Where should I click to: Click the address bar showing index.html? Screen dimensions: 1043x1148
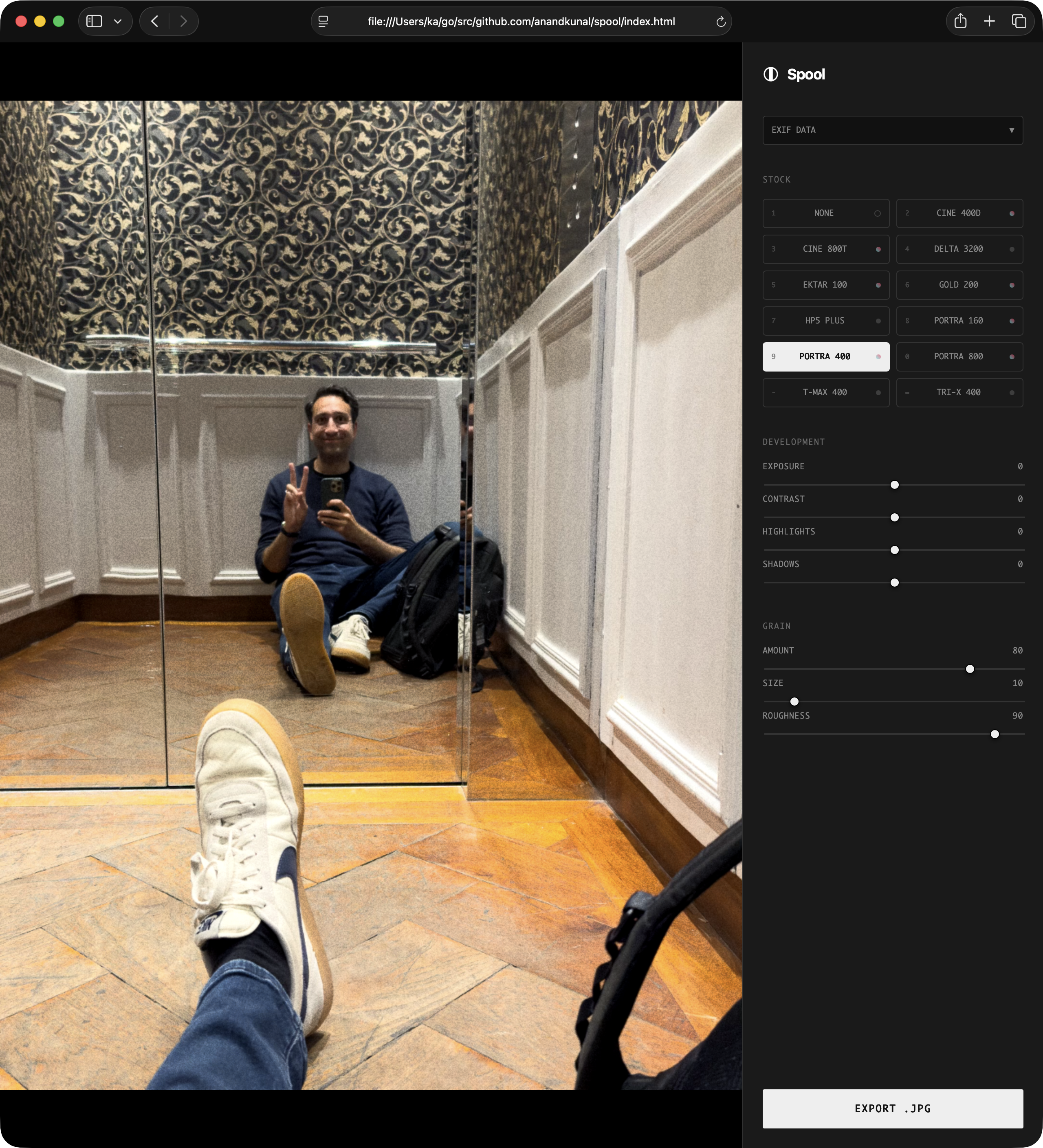tap(521, 22)
